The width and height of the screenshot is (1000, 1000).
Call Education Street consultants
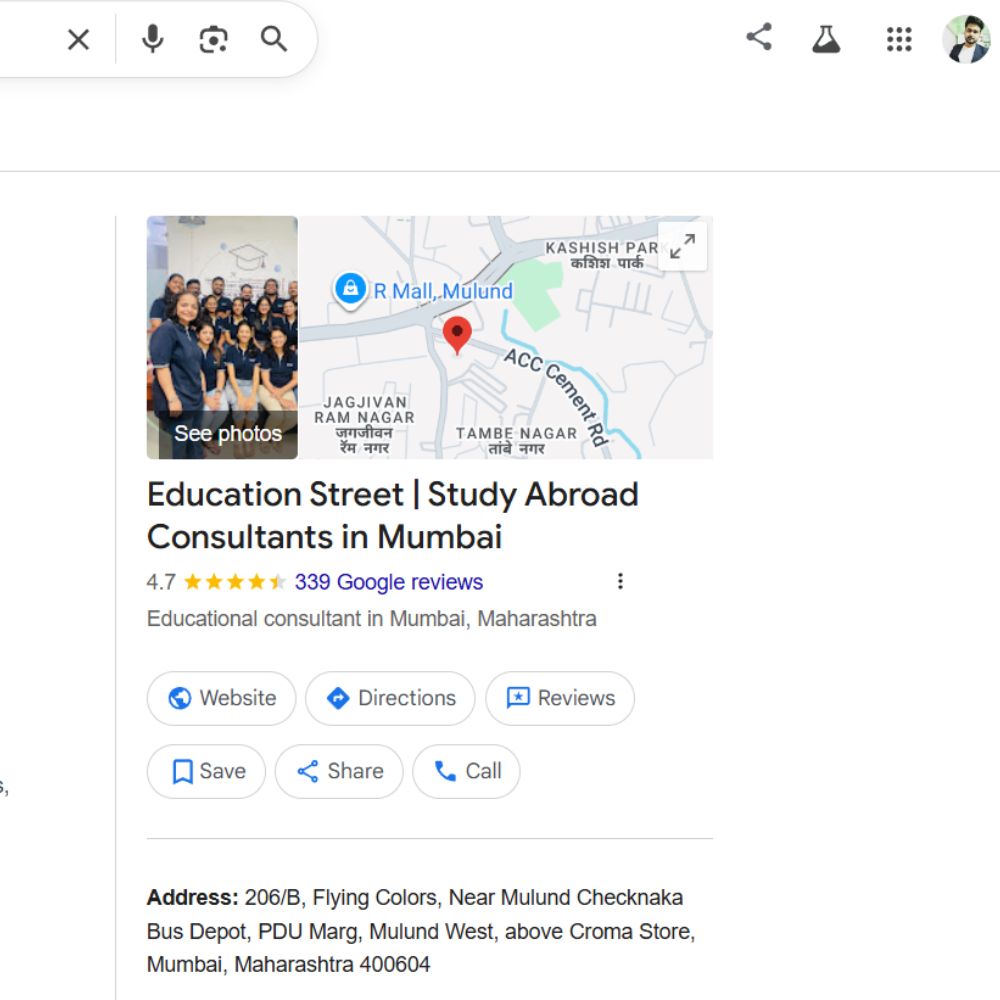[x=466, y=771]
